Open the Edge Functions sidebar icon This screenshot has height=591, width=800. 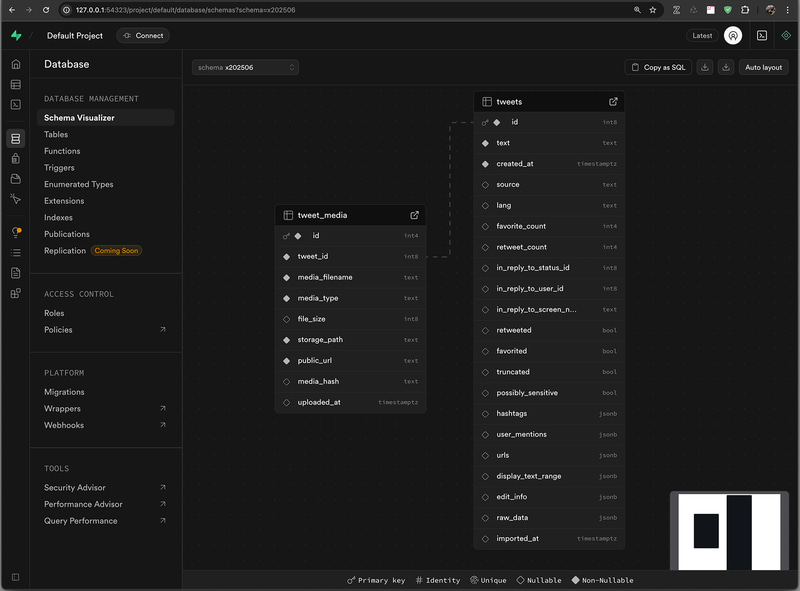[x=16, y=199]
